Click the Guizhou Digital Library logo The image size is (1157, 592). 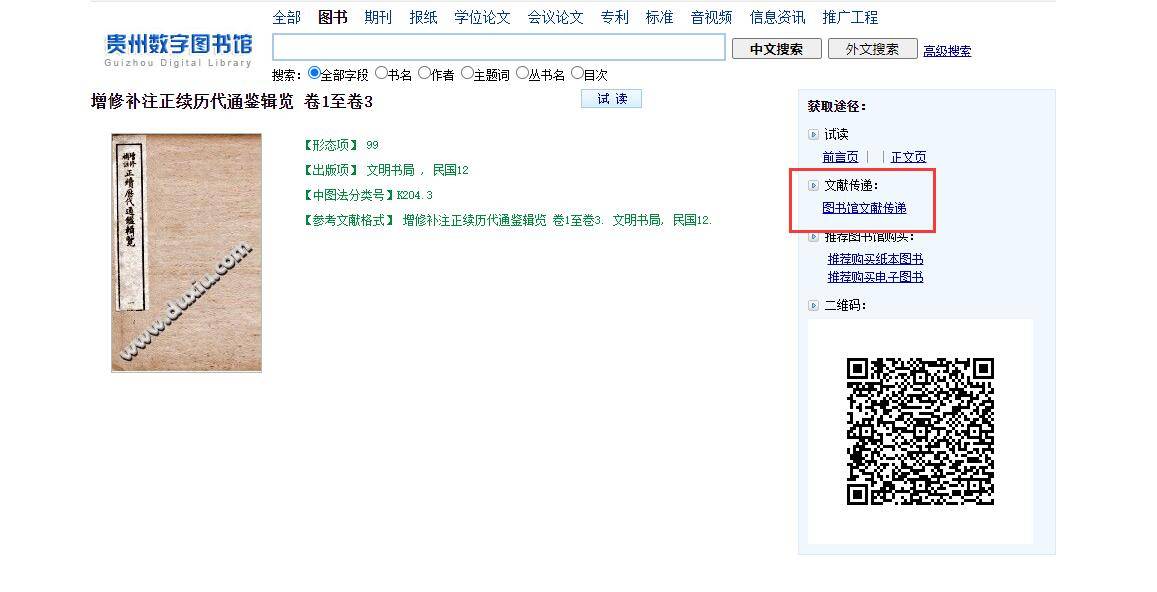(x=178, y=49)
